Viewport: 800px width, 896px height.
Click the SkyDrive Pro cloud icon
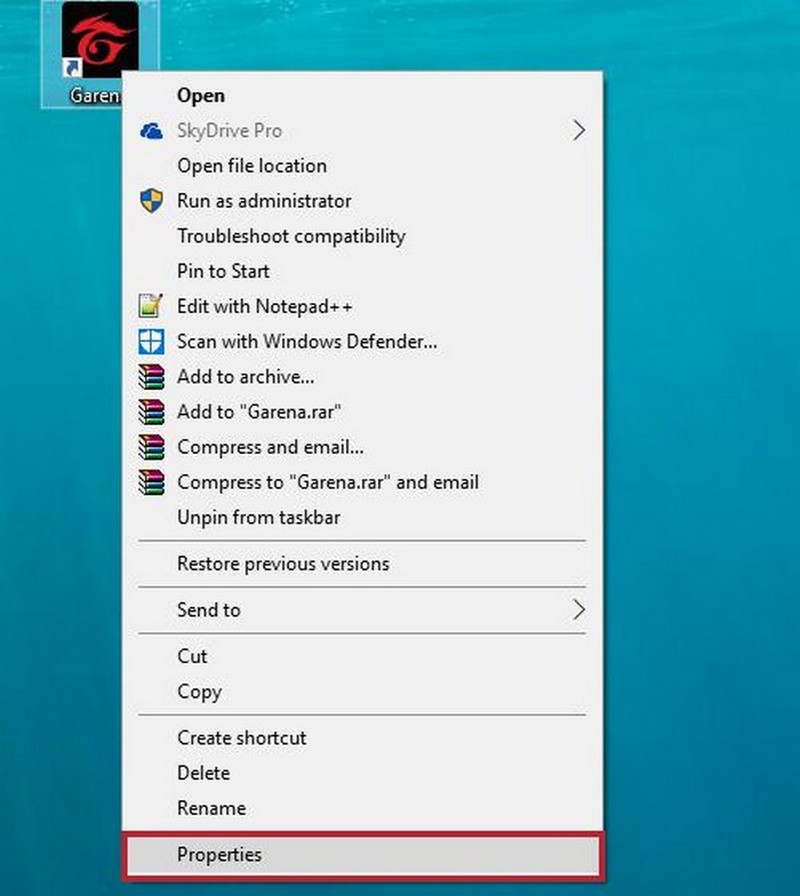[x=151, y=131]
